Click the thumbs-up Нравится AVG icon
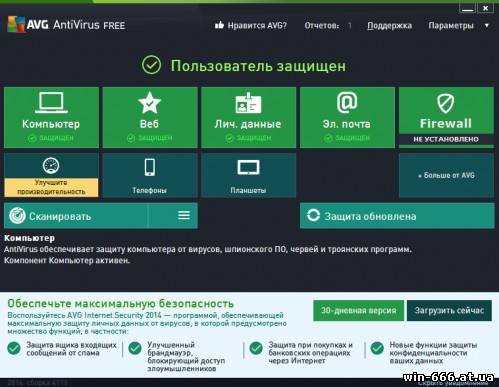499x387 pixels. coord(219,25)
